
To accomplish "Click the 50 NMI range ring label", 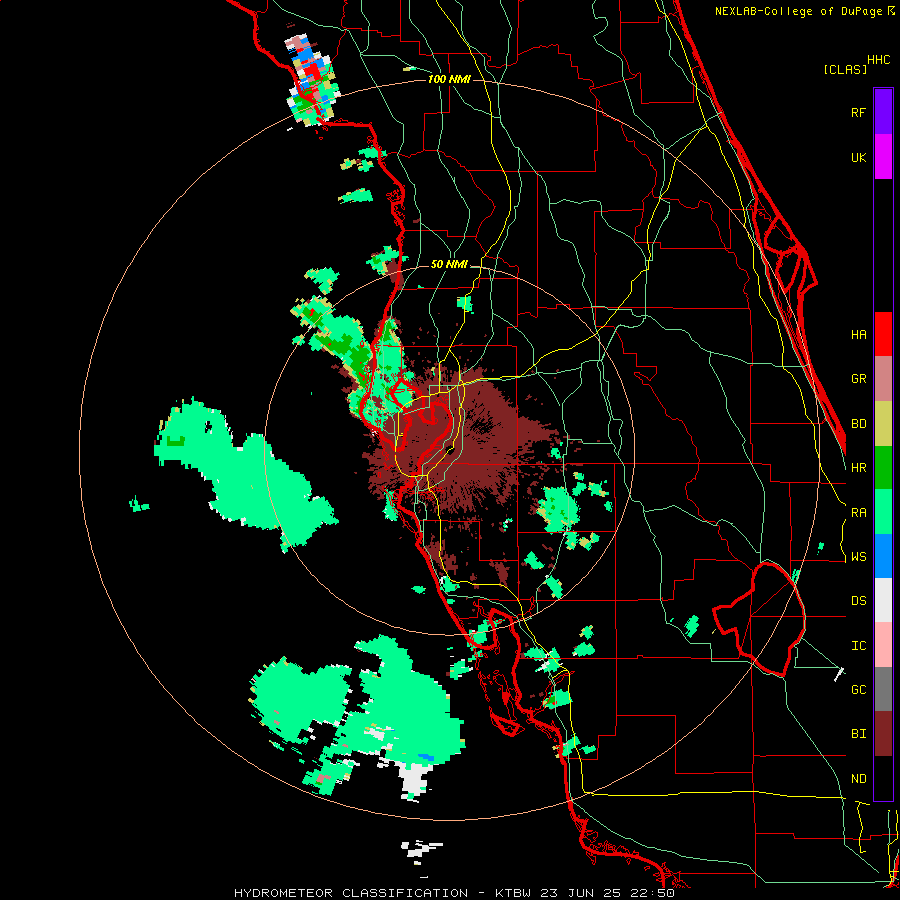I will click(x=449, y=265).
